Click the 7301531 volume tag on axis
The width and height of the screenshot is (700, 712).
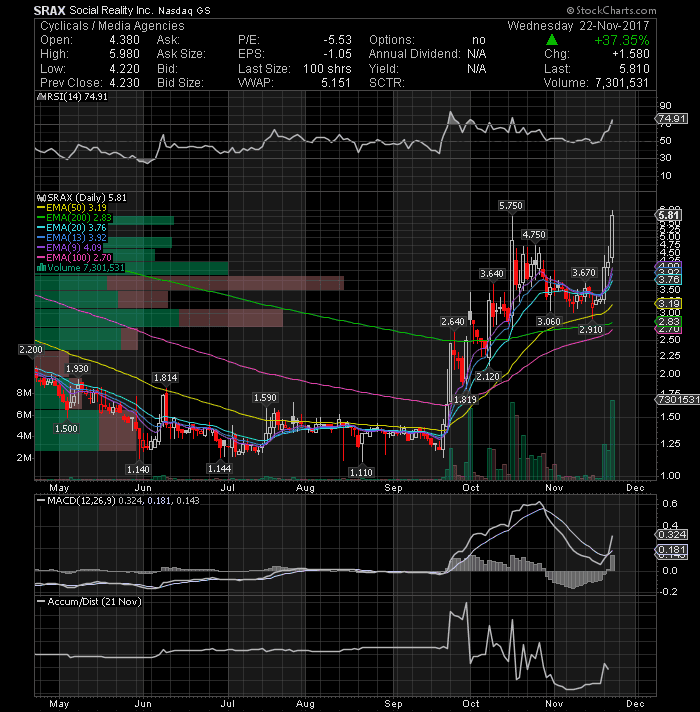(x=677, y=400)
